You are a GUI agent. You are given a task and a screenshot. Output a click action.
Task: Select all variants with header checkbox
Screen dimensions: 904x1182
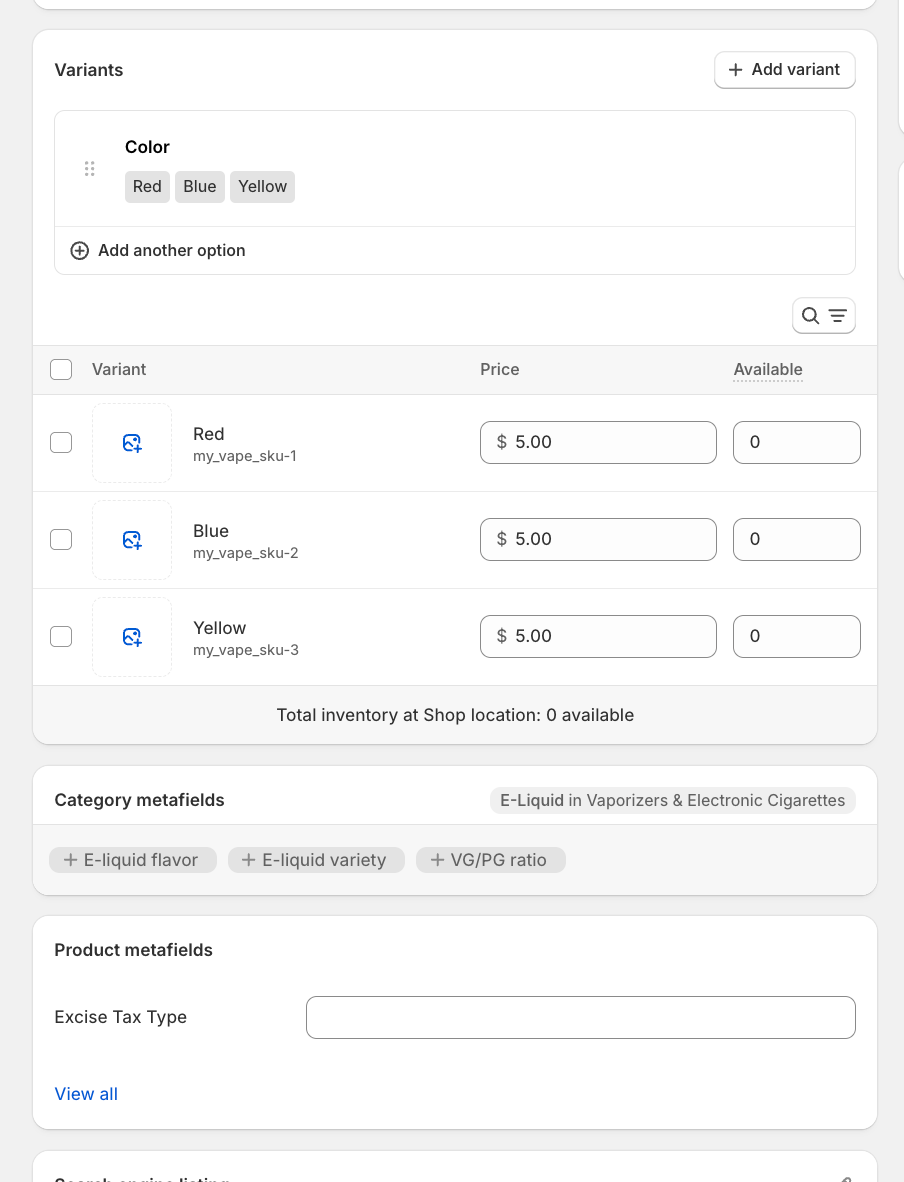click(61, 370)
